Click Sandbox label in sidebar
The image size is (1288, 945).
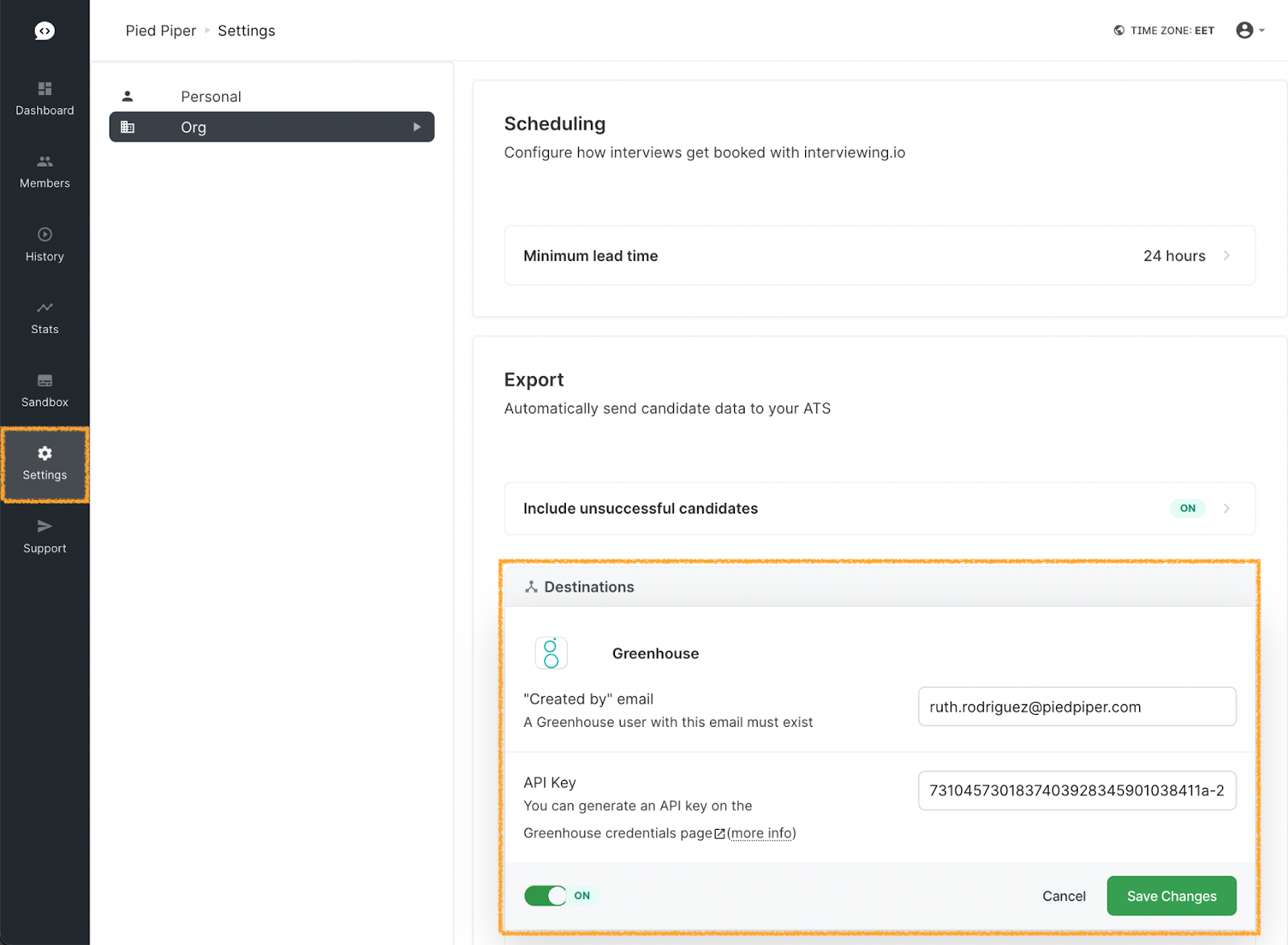point(45,402)
